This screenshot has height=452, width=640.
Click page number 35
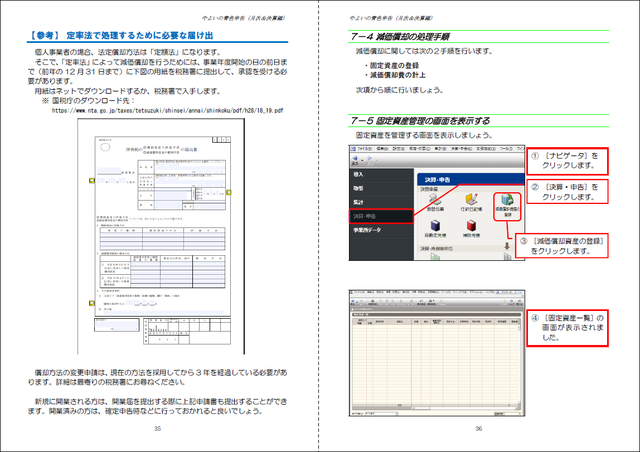pyautogui.click(x=158, y=428)
